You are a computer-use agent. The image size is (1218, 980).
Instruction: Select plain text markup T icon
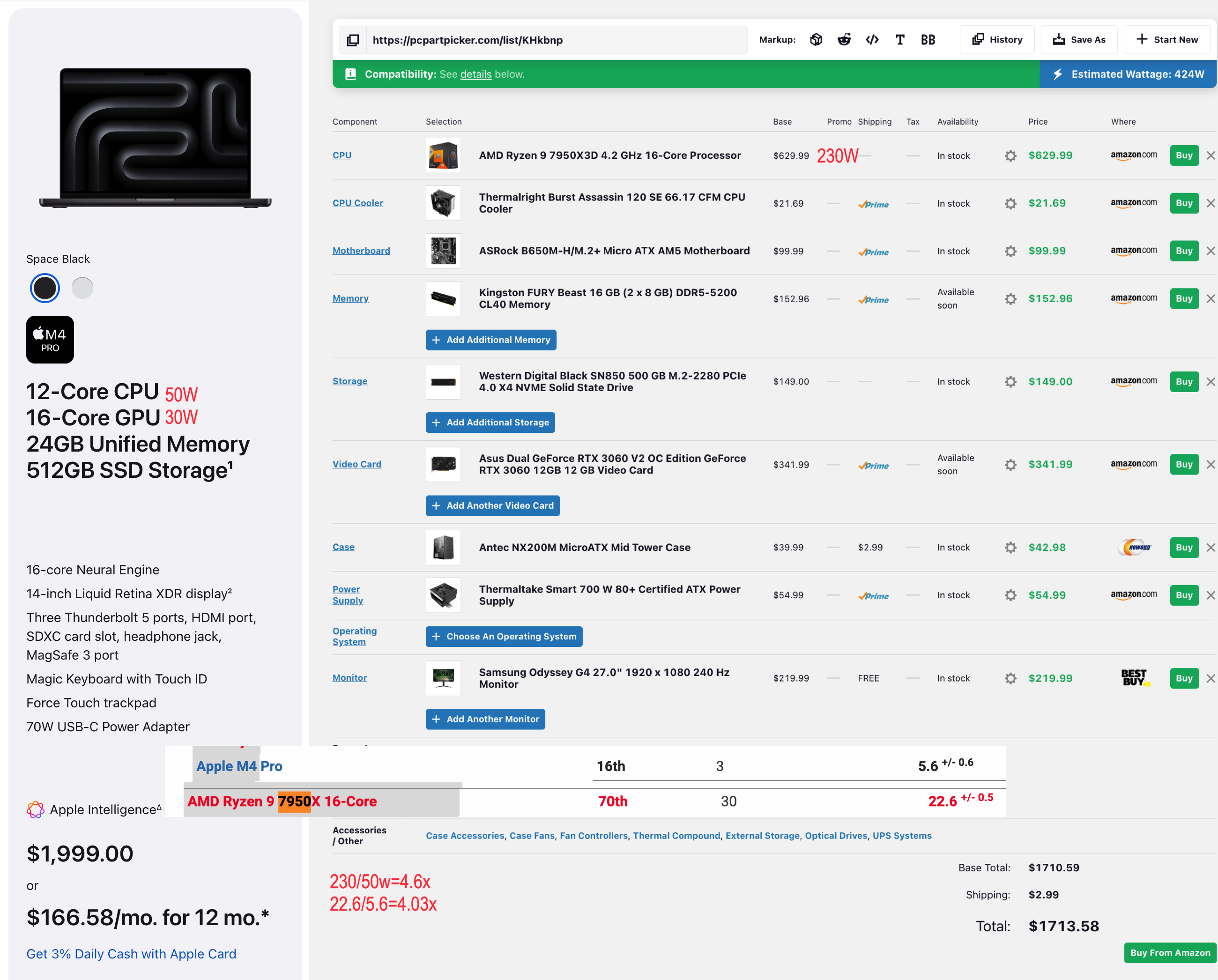point(900,39)
